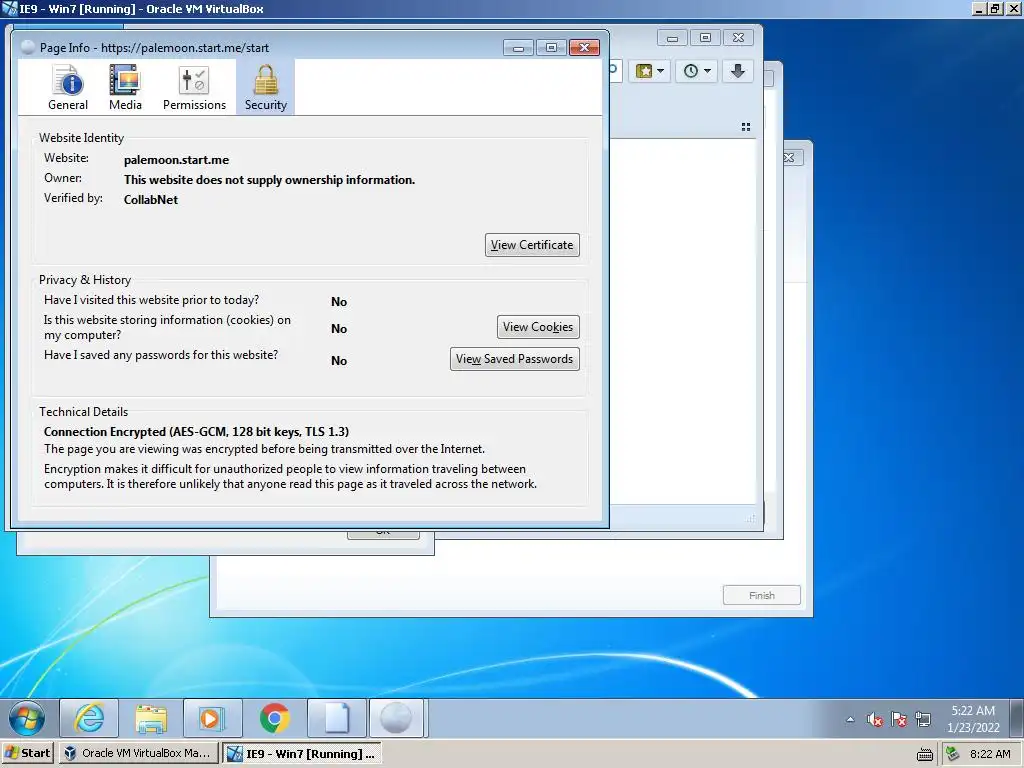The image size is (1024, 768).
Task: Close the Pale Moon browser window
Action: (739, 38)
